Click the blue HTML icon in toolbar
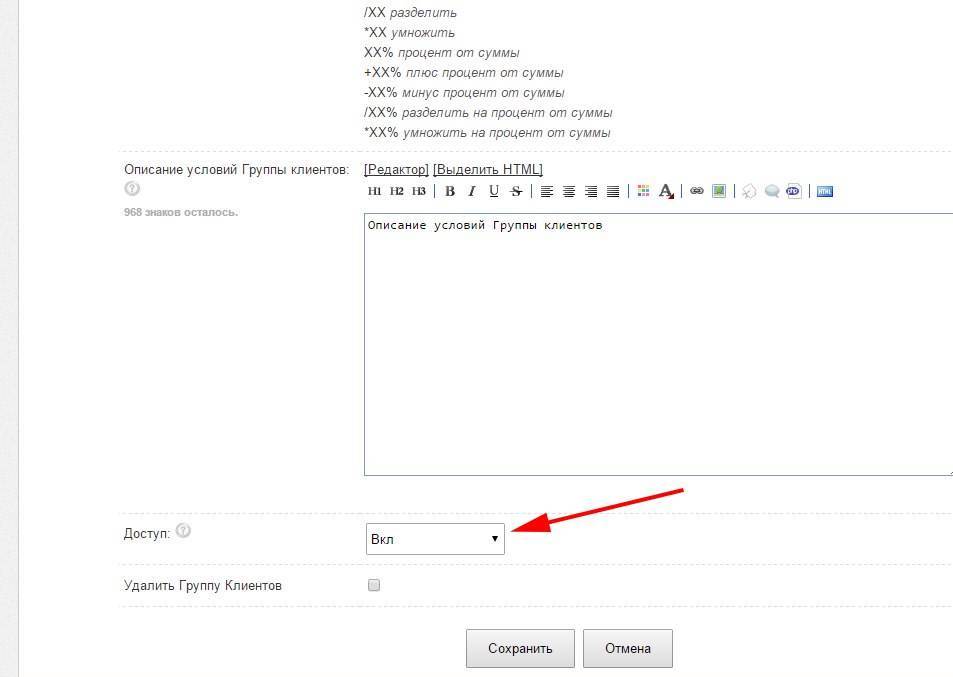The image size is (953, 677). (825, 191)
